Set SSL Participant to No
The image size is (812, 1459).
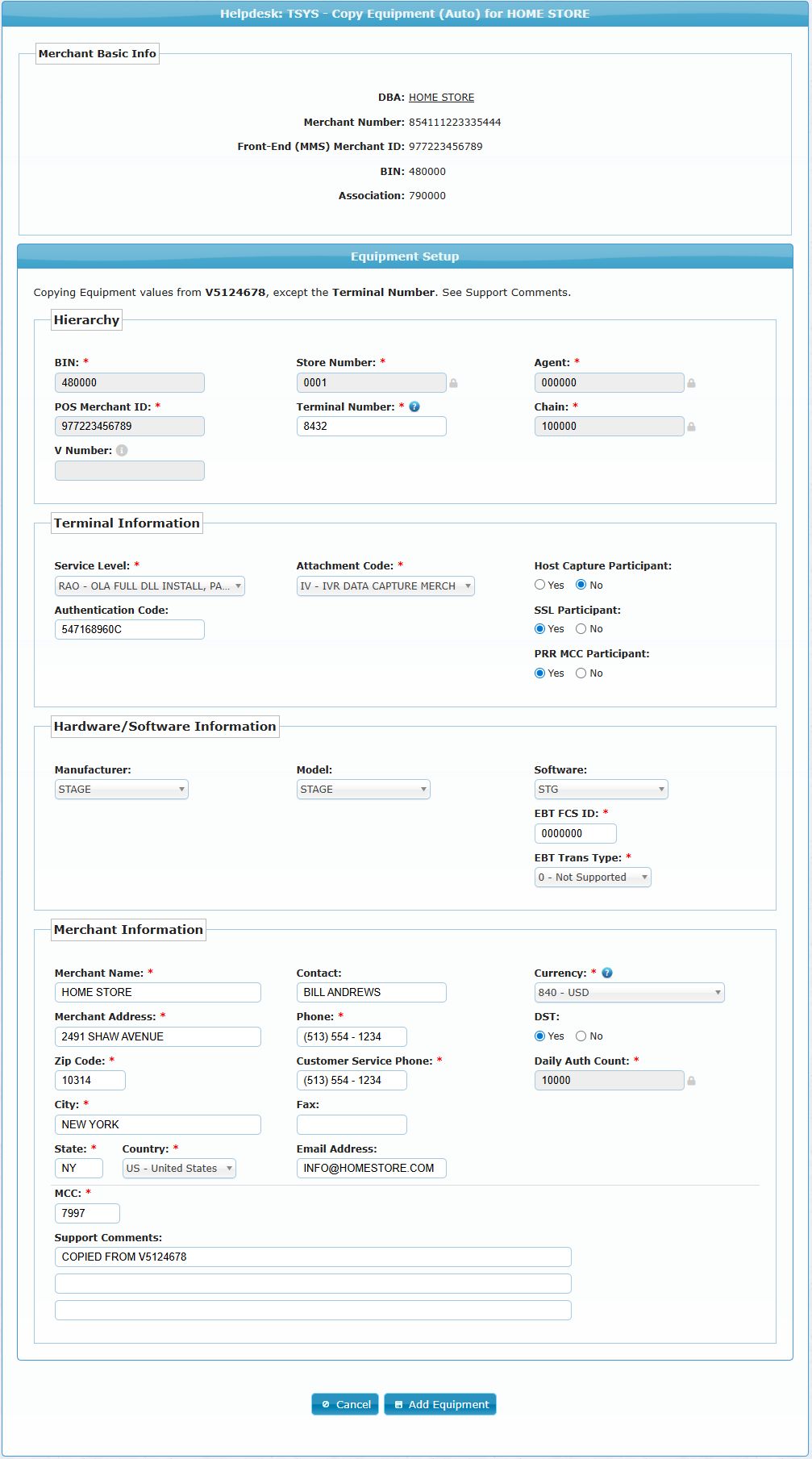pyautogui.click(x=581, y=629)
